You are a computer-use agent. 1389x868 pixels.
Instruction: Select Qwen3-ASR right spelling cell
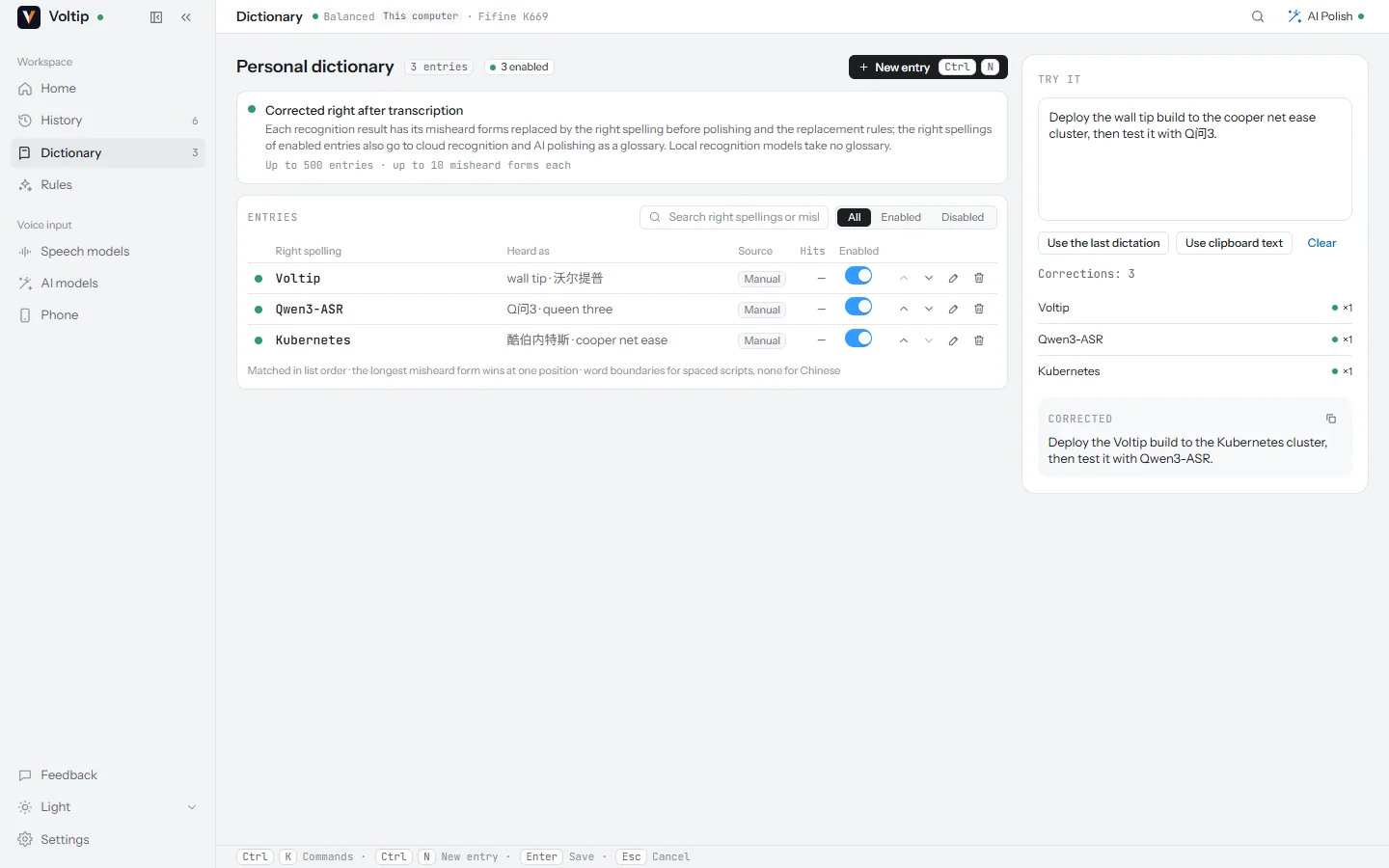(310, 310)
